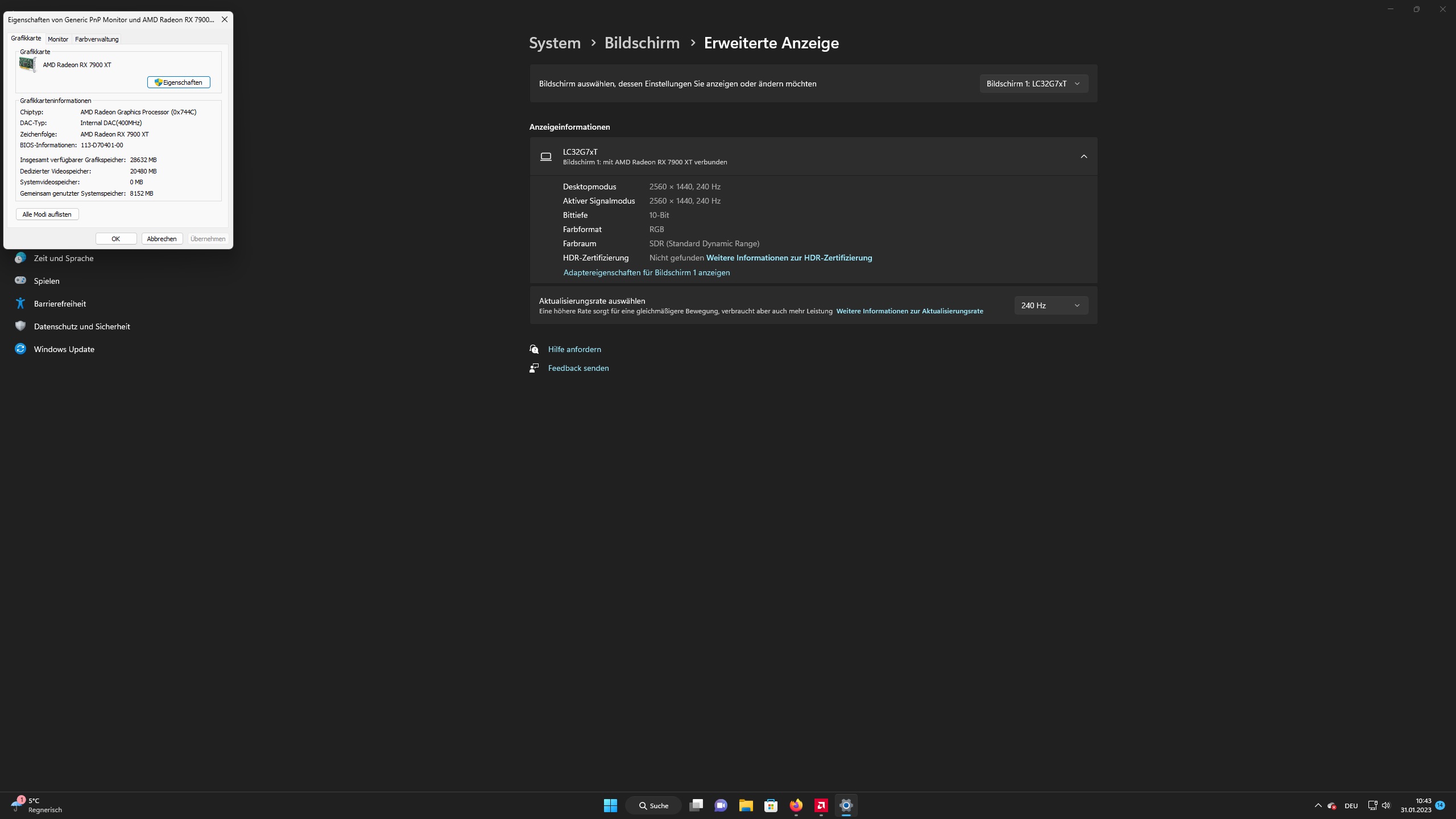Switch to Firefox in the taskbar
This screenshot has width=1456, height=819.
click(x=796, y=805)
